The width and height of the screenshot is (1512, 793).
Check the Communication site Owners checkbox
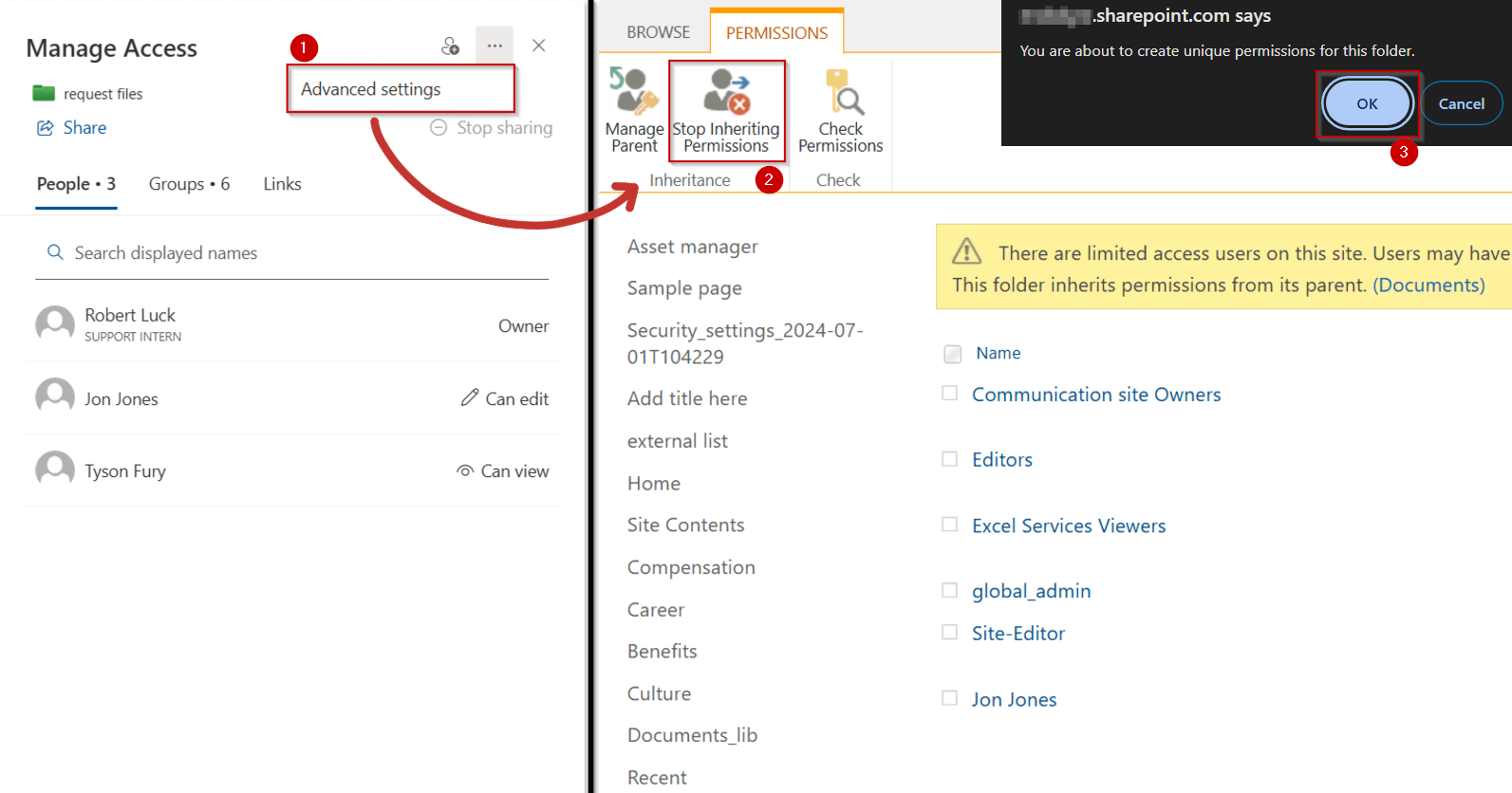[x=949, y=393]
